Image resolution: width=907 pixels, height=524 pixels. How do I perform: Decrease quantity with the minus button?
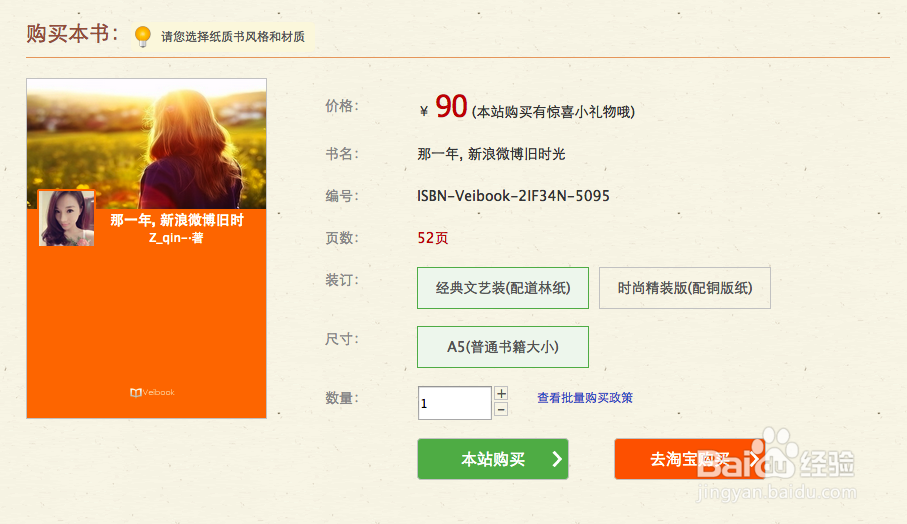click(x=501, y=409)
